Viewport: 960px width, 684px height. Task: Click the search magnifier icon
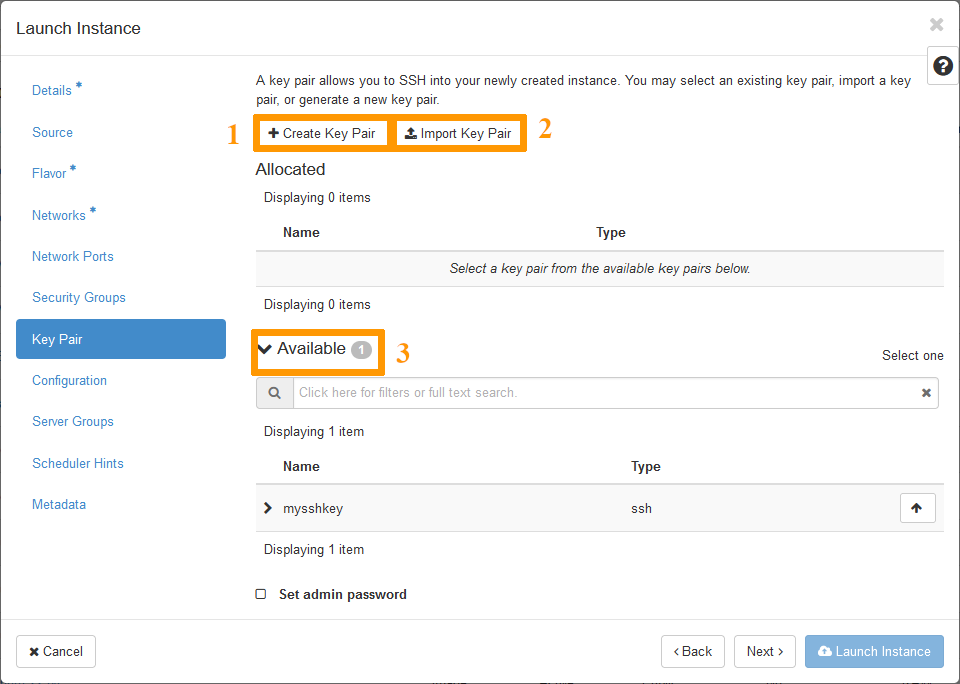coord(274,393)
